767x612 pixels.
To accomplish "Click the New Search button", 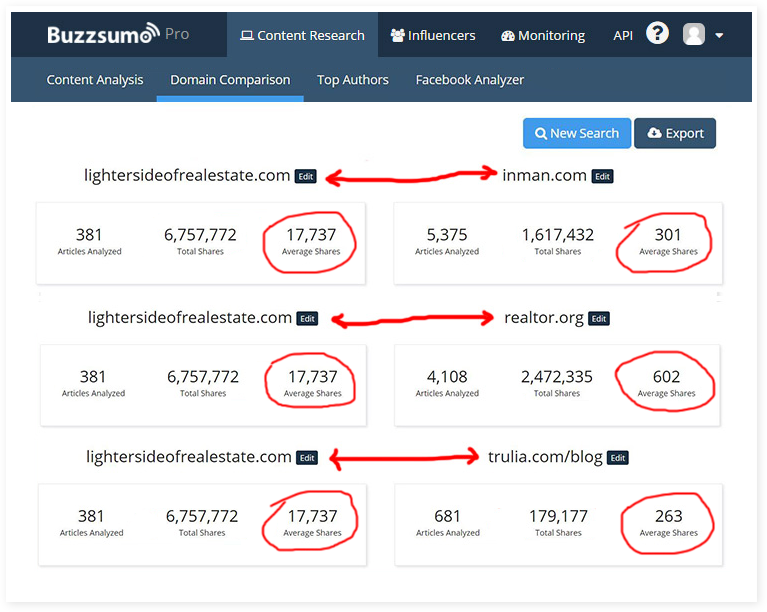I will (577, 133).
